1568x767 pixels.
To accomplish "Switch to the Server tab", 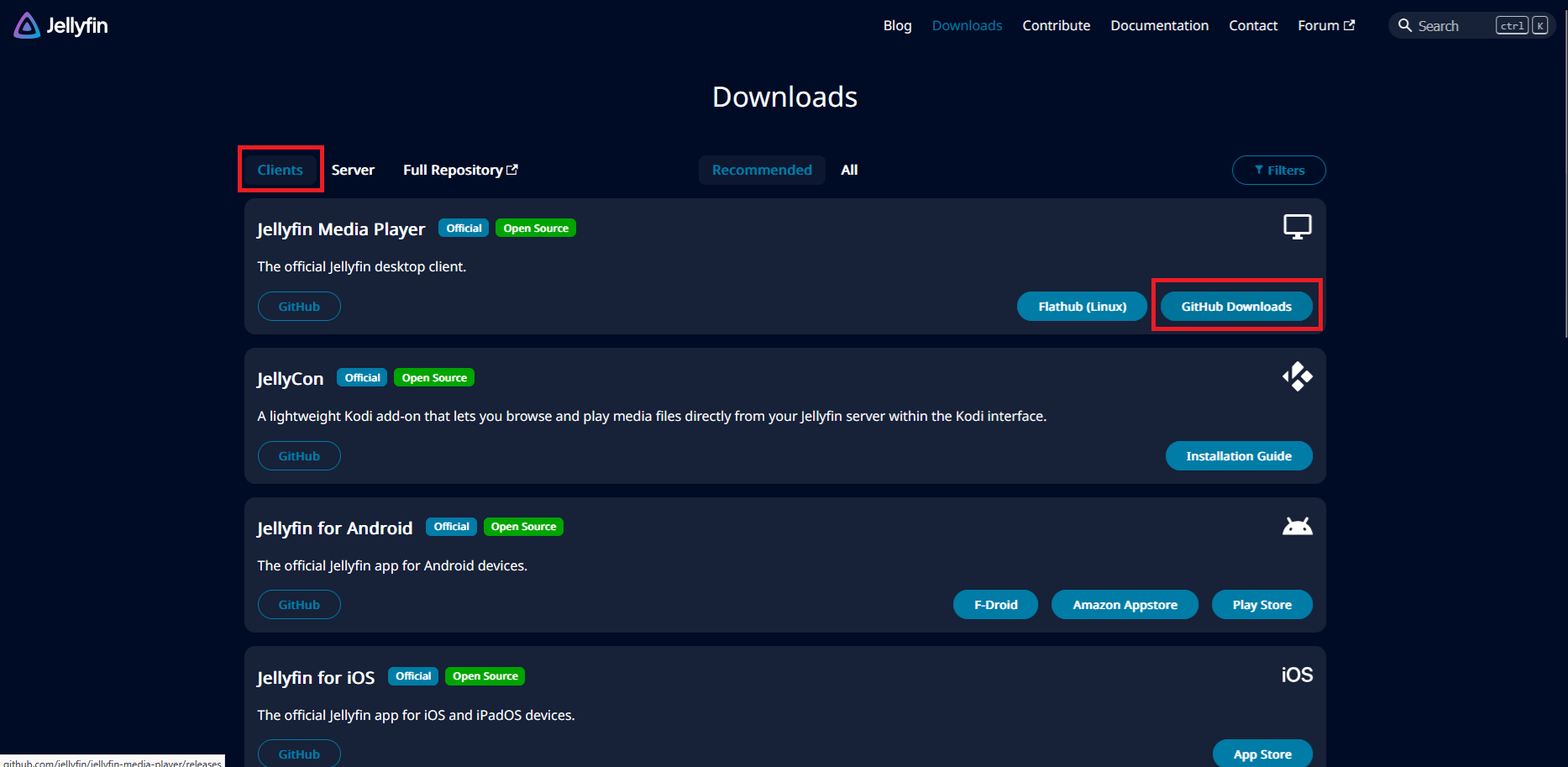I will tap(353, 170).
